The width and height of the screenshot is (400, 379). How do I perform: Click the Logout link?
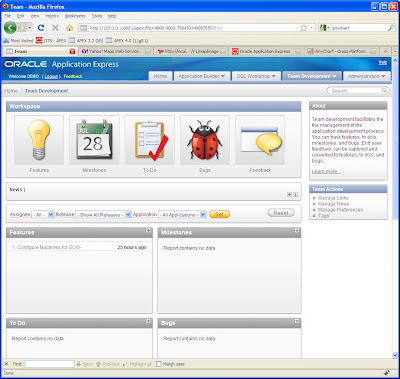point(51,77)
